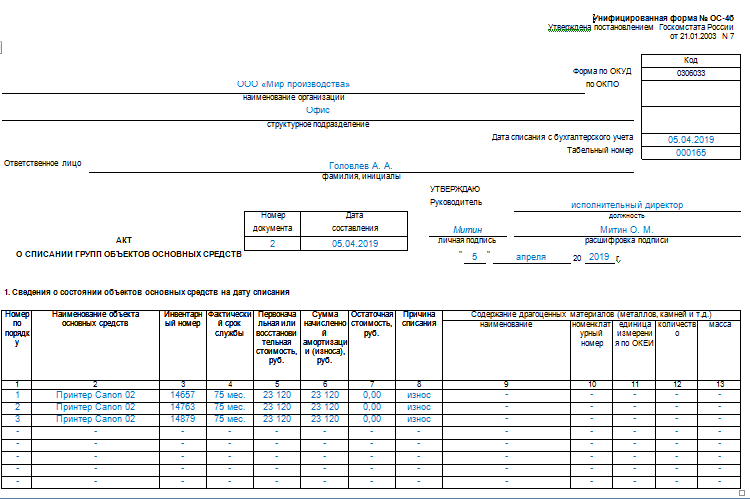Image resolution: width=750 pixels, height=499 pixels.
Task: Click signature decoding 'Митин О. М.'
Action: tap(627, 230)
